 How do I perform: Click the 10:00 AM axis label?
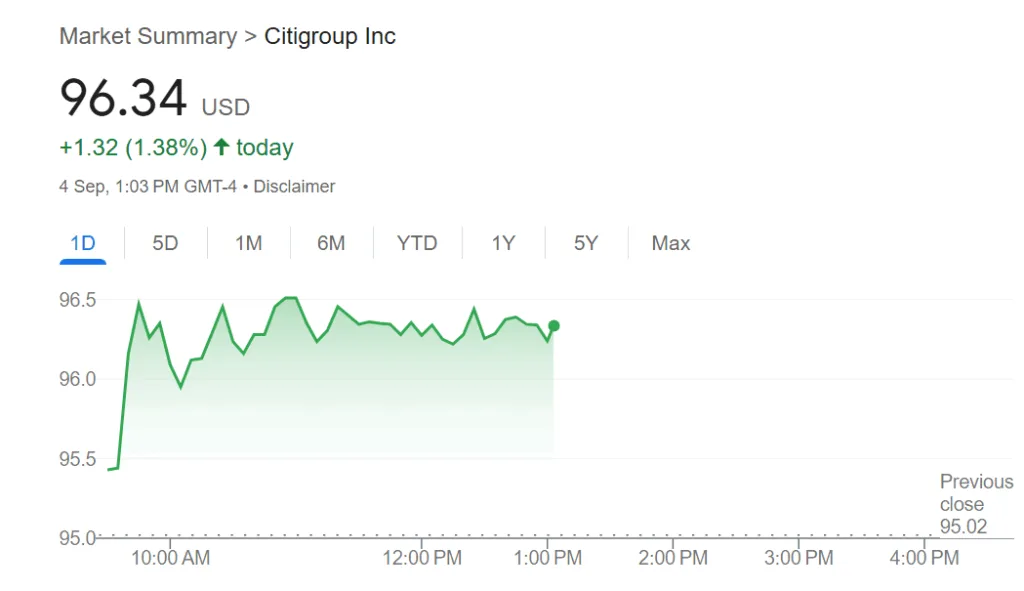[x=170, y=558]
